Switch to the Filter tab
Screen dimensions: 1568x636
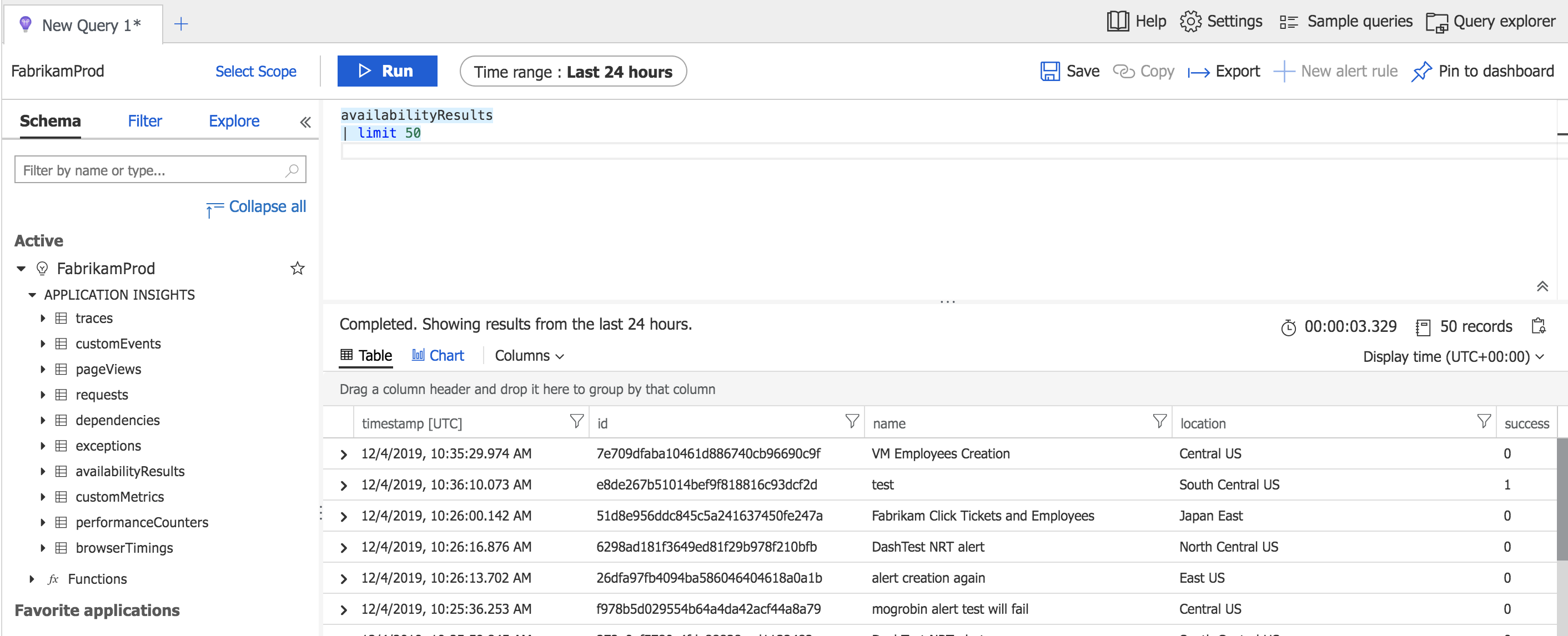point(144,121)
